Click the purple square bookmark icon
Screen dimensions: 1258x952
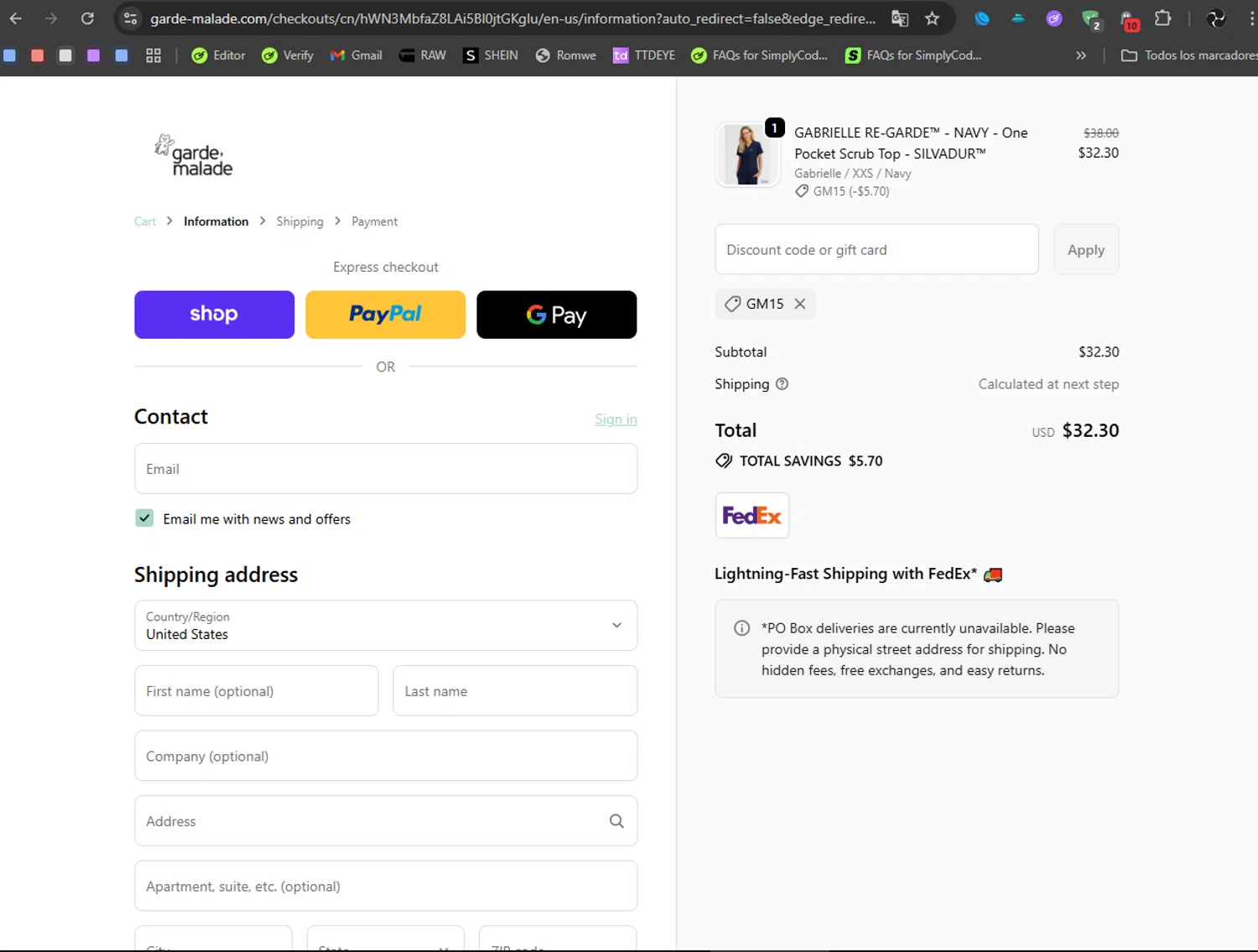(x=93, y=55)
